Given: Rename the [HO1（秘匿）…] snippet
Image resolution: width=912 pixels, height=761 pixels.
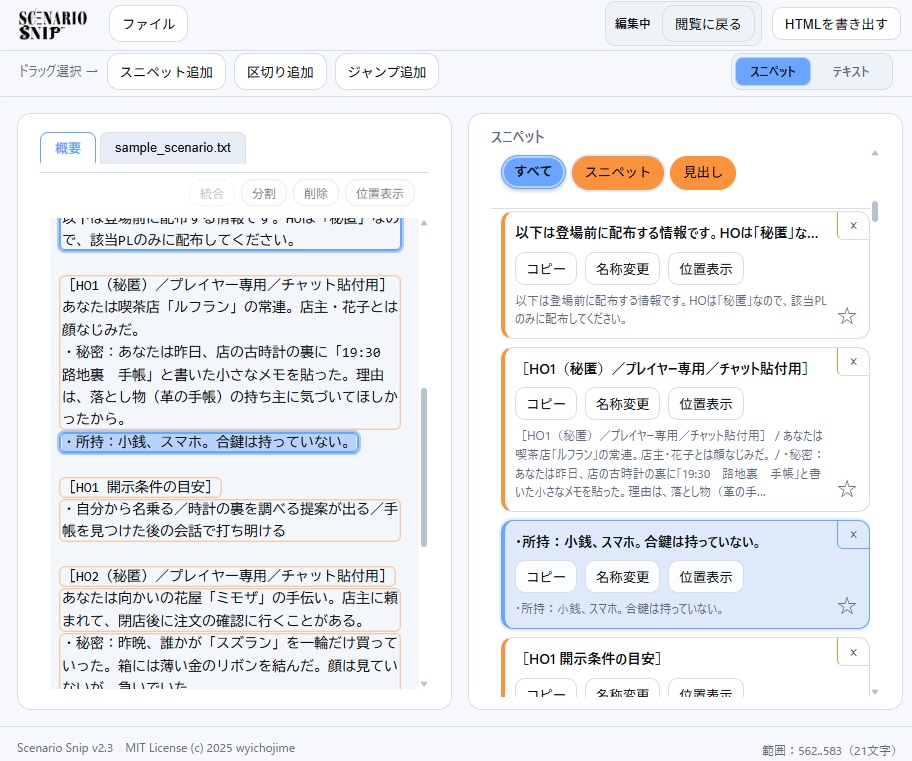Looking at the screenshot, I should point(622,404).
